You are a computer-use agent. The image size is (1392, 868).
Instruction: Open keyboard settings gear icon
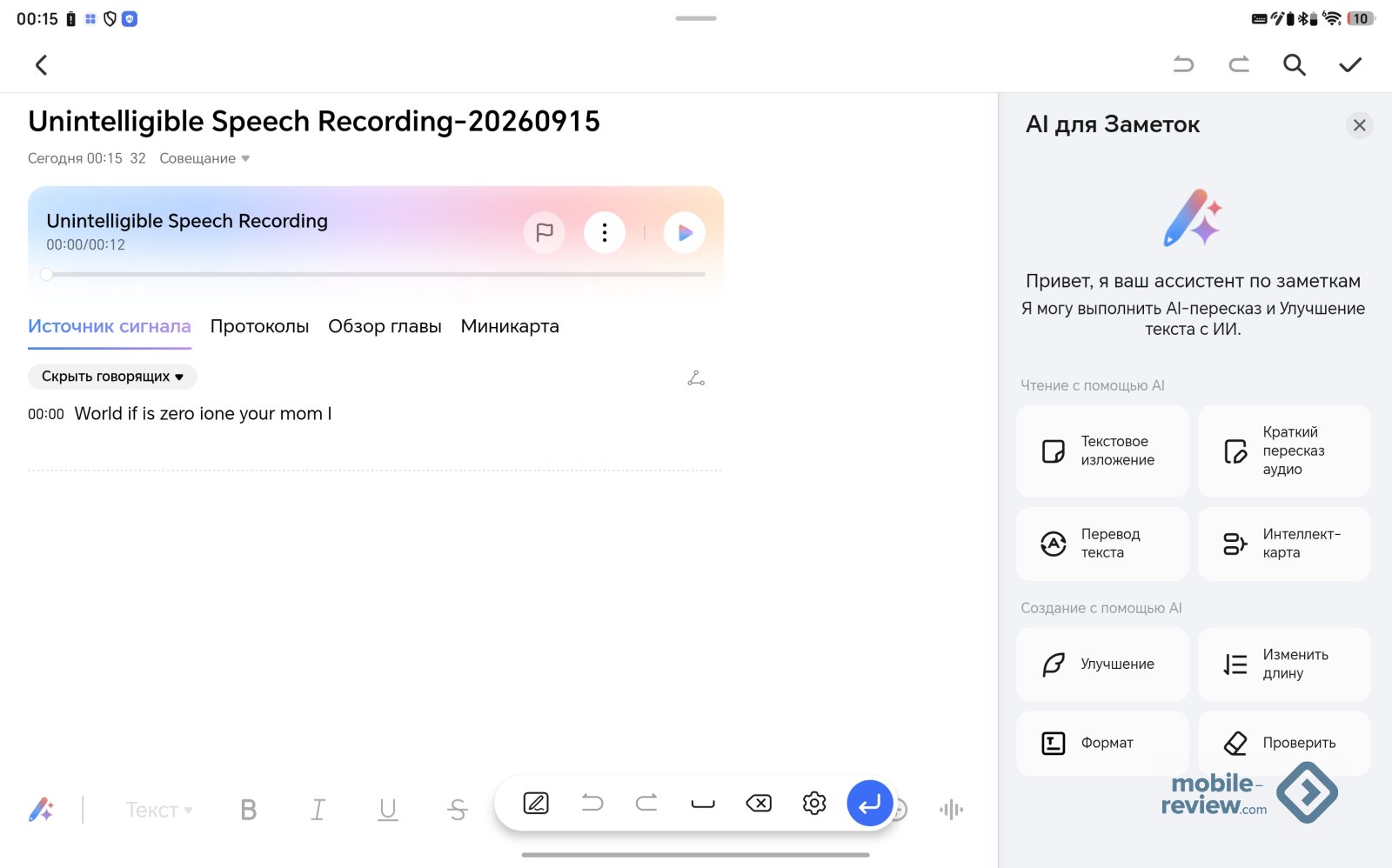[x=814, y=803]
